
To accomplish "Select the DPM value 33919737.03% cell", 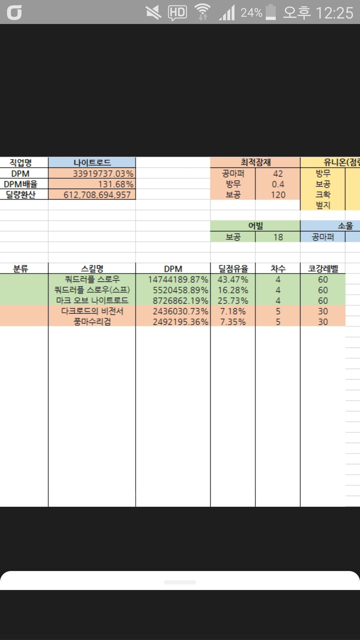I will click(x=92, y=173).
